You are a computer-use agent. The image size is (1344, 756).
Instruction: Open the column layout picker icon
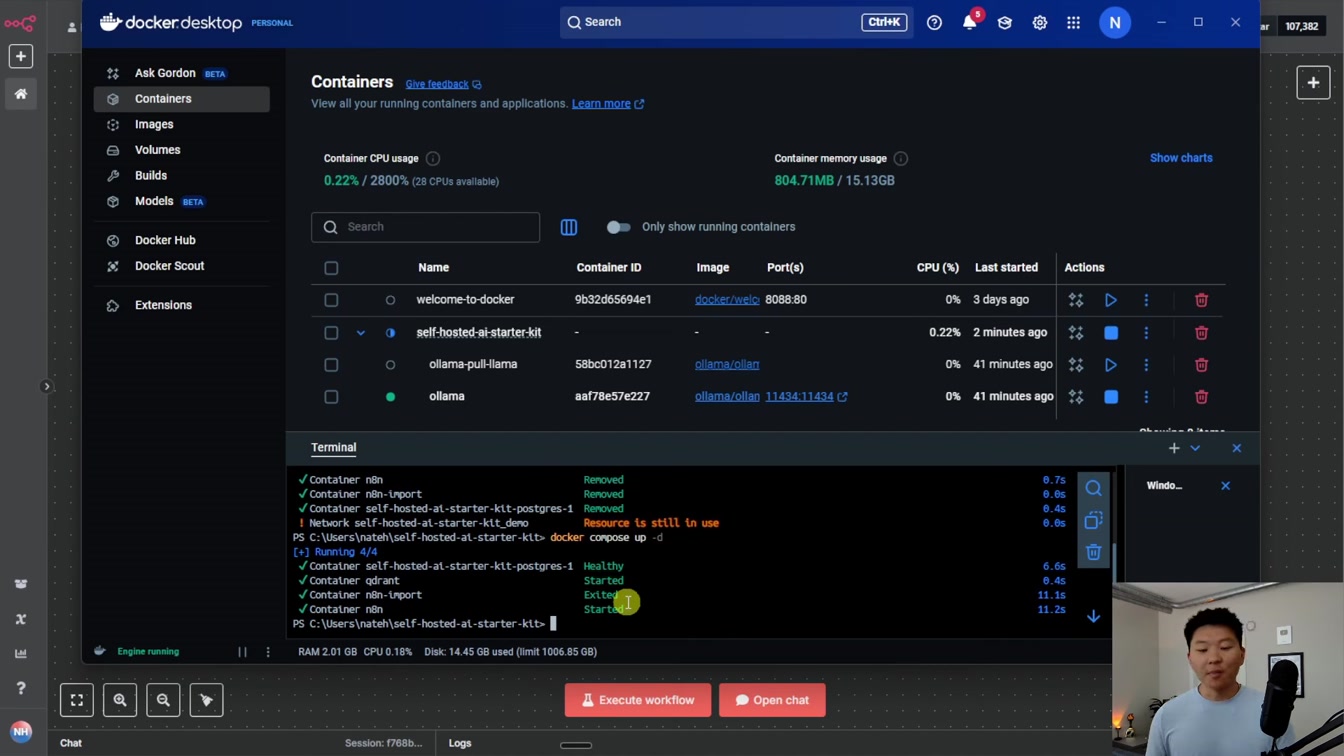point(569,227)
